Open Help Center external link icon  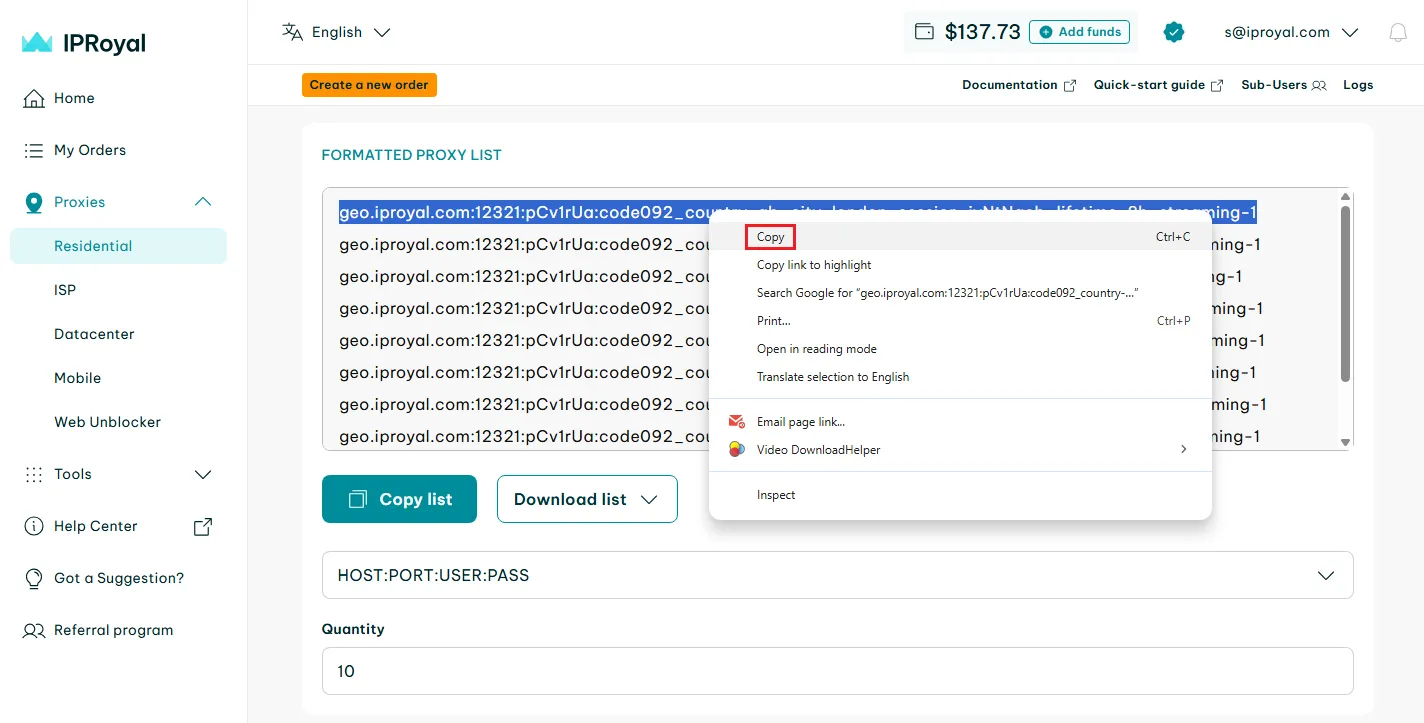[202, 526]
